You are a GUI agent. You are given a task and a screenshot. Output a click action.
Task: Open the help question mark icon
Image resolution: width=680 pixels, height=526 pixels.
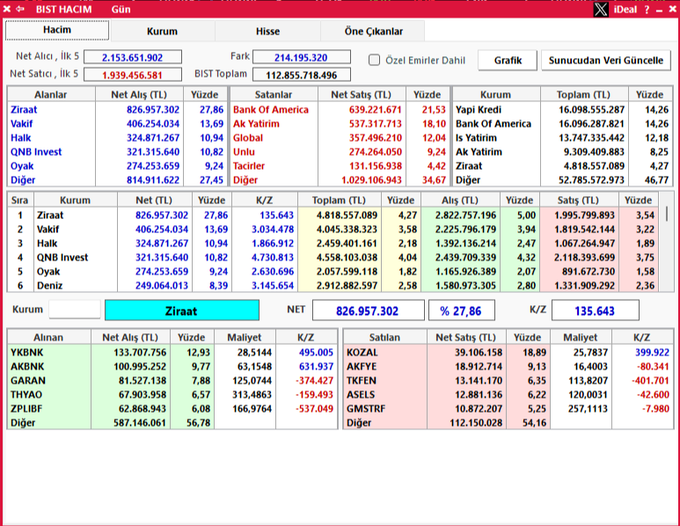pos(647,10)
